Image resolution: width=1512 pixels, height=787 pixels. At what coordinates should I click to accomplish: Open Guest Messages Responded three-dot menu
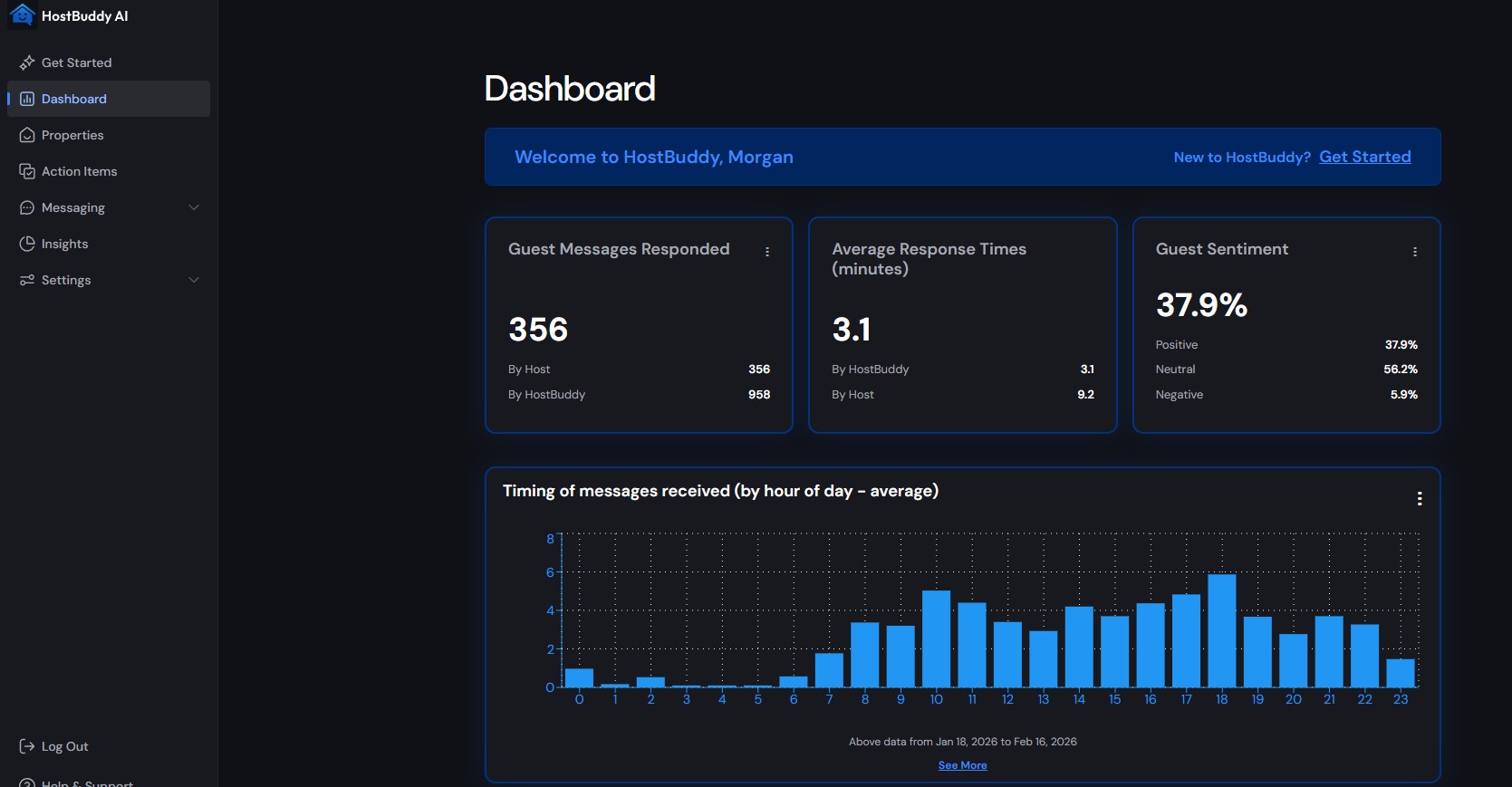point(767,252)
